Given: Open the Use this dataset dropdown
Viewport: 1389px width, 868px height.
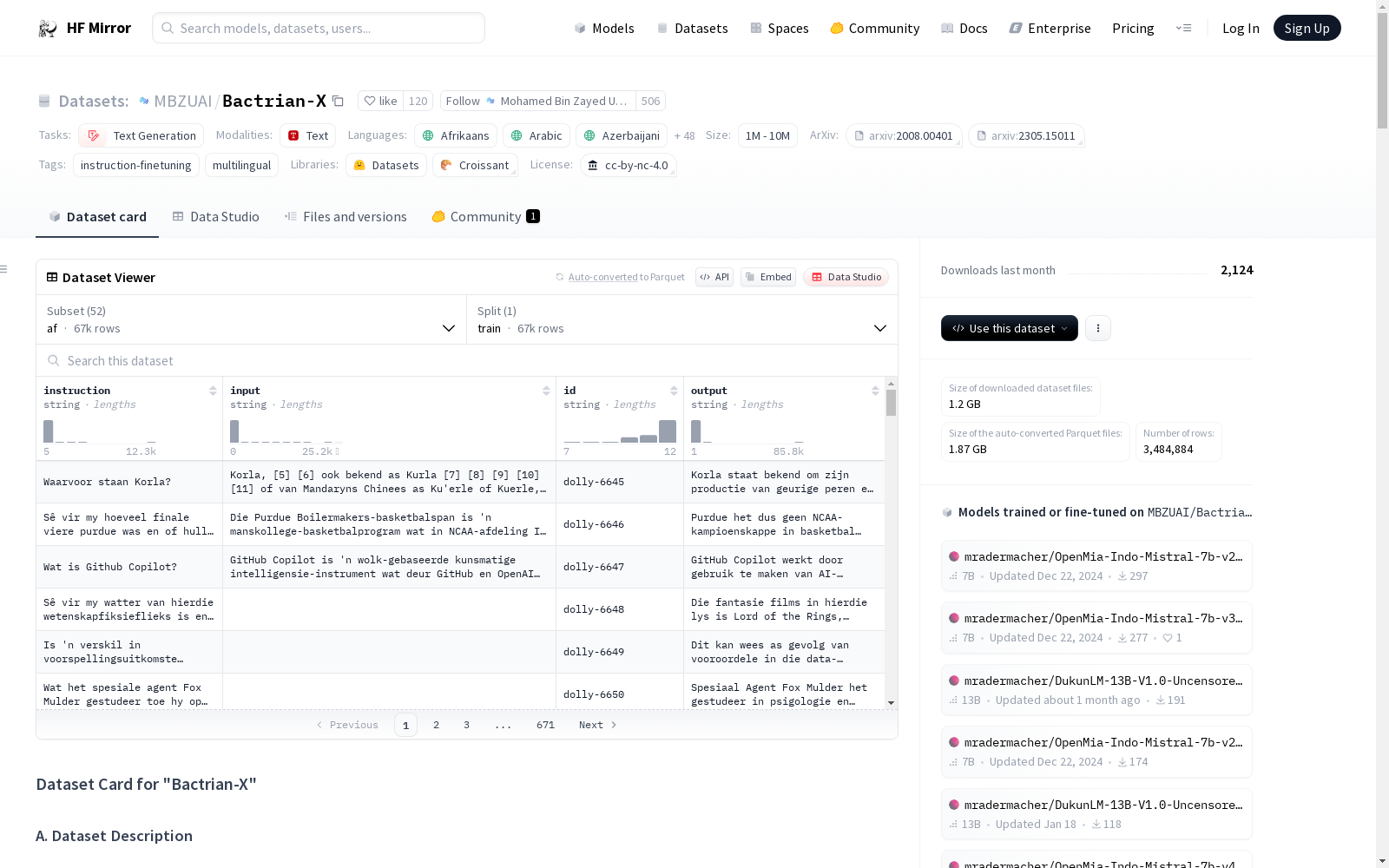Looking at the screenshot, I should coord(1010,328).
